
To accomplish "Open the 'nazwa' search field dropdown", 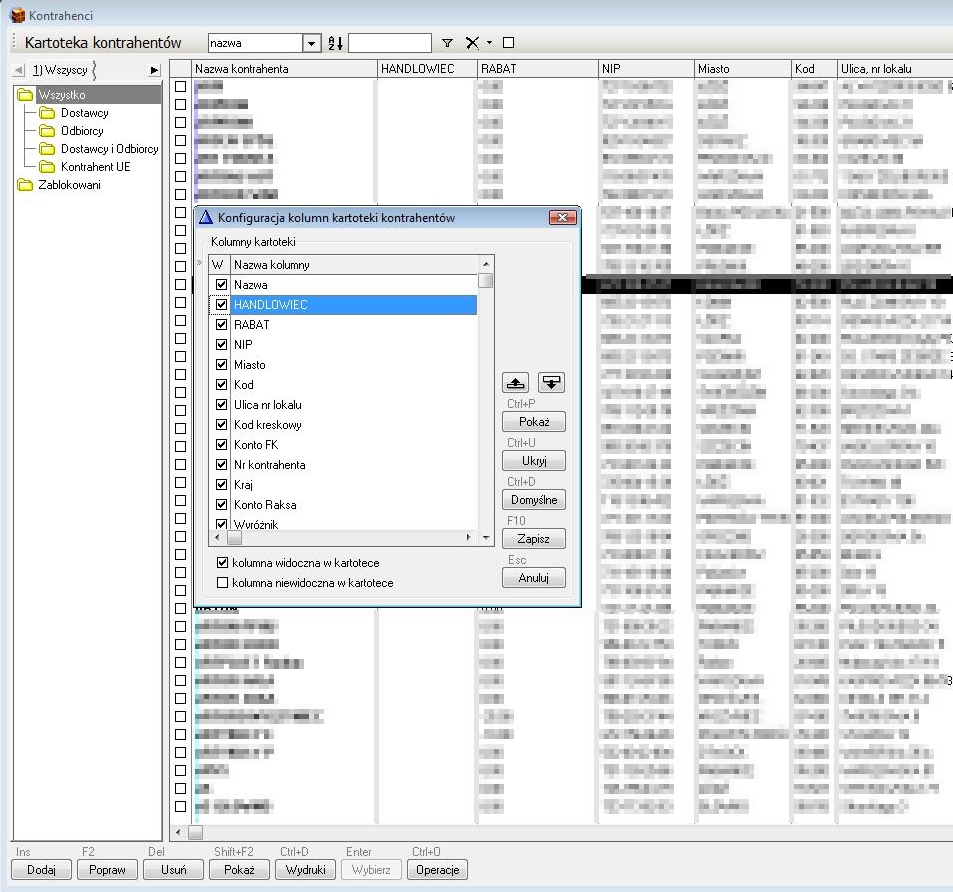I will [x=311, y=43].
